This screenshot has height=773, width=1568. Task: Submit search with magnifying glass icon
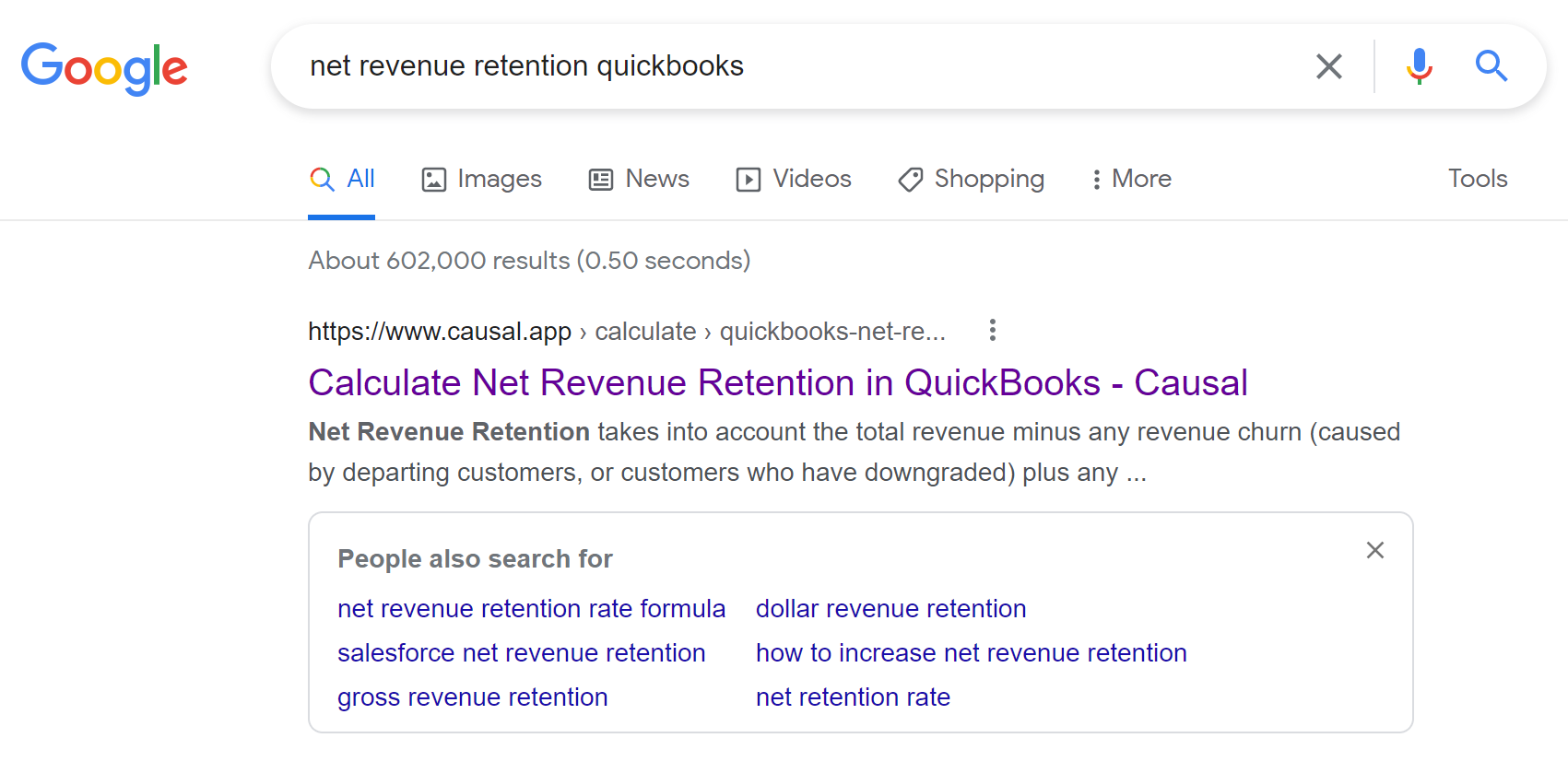[1491, 66]
